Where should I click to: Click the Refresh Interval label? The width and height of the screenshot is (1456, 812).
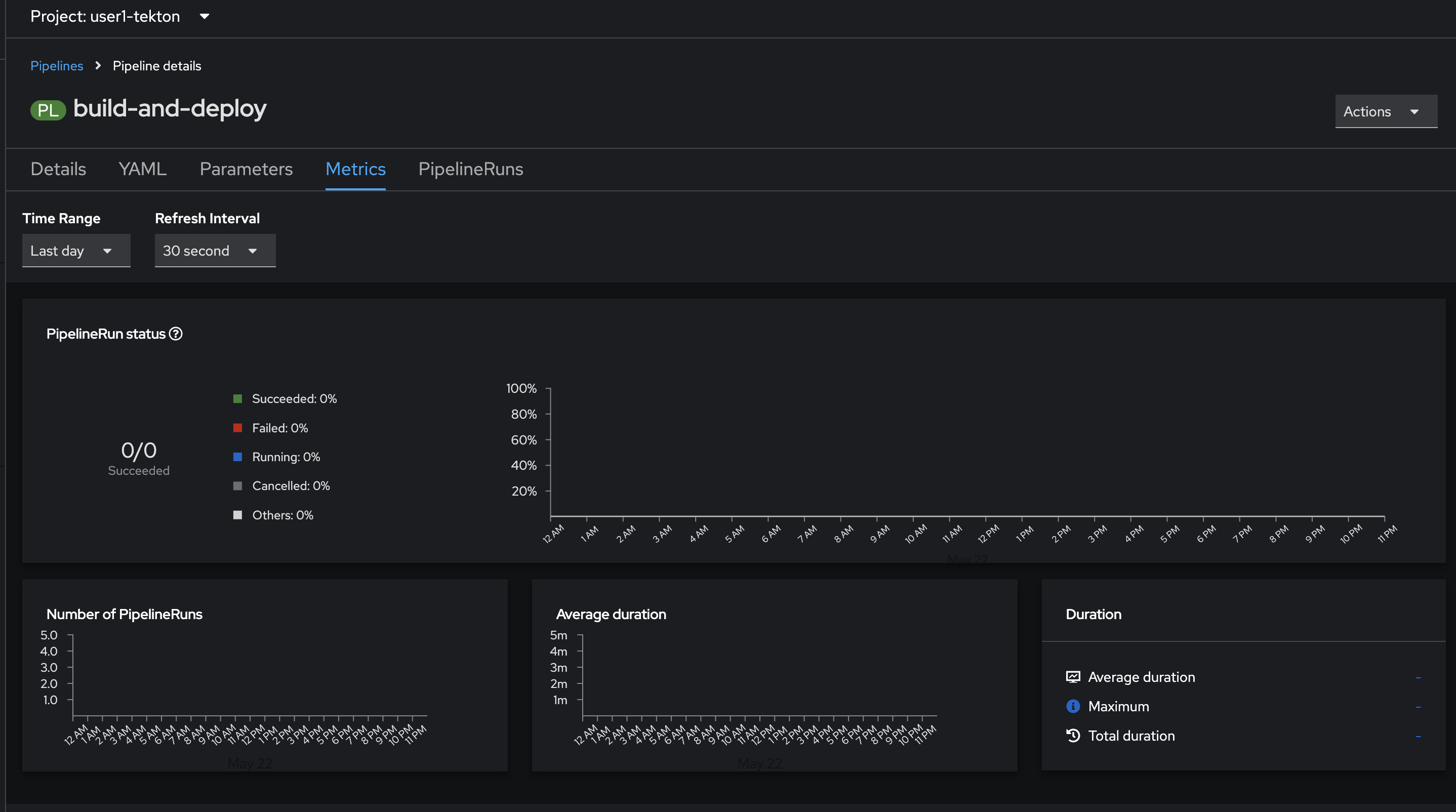click(208, 218)
